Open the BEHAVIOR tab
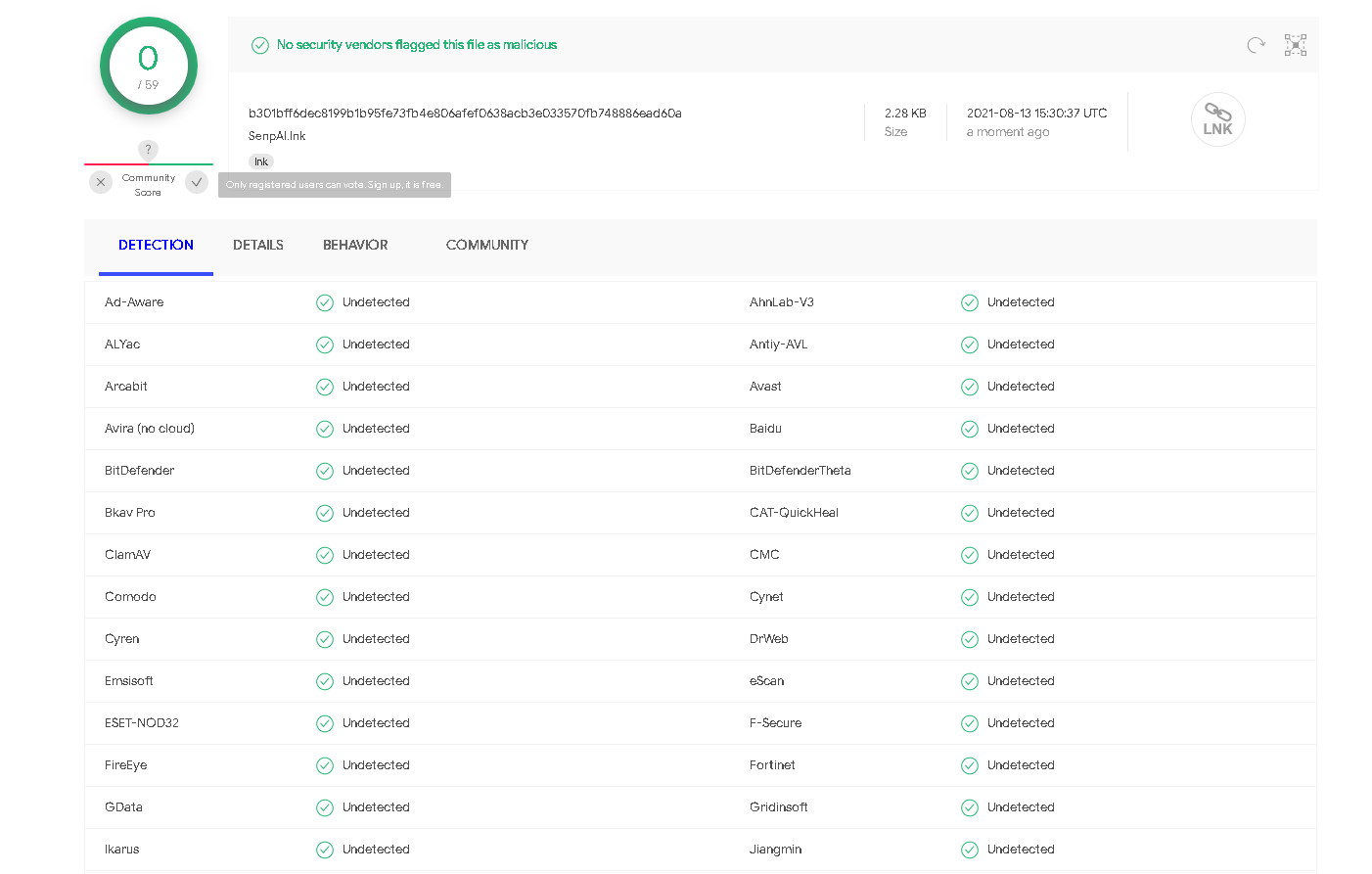This screenshot has width=1372, height=874. [355, 246]
